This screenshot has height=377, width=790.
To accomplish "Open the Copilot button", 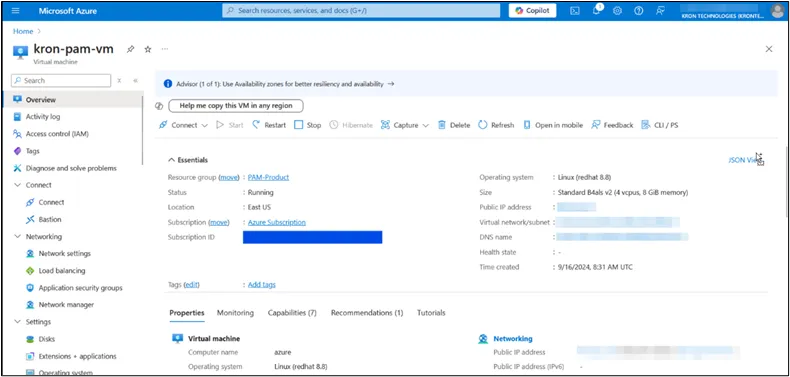I will click(x=532, y=11).
